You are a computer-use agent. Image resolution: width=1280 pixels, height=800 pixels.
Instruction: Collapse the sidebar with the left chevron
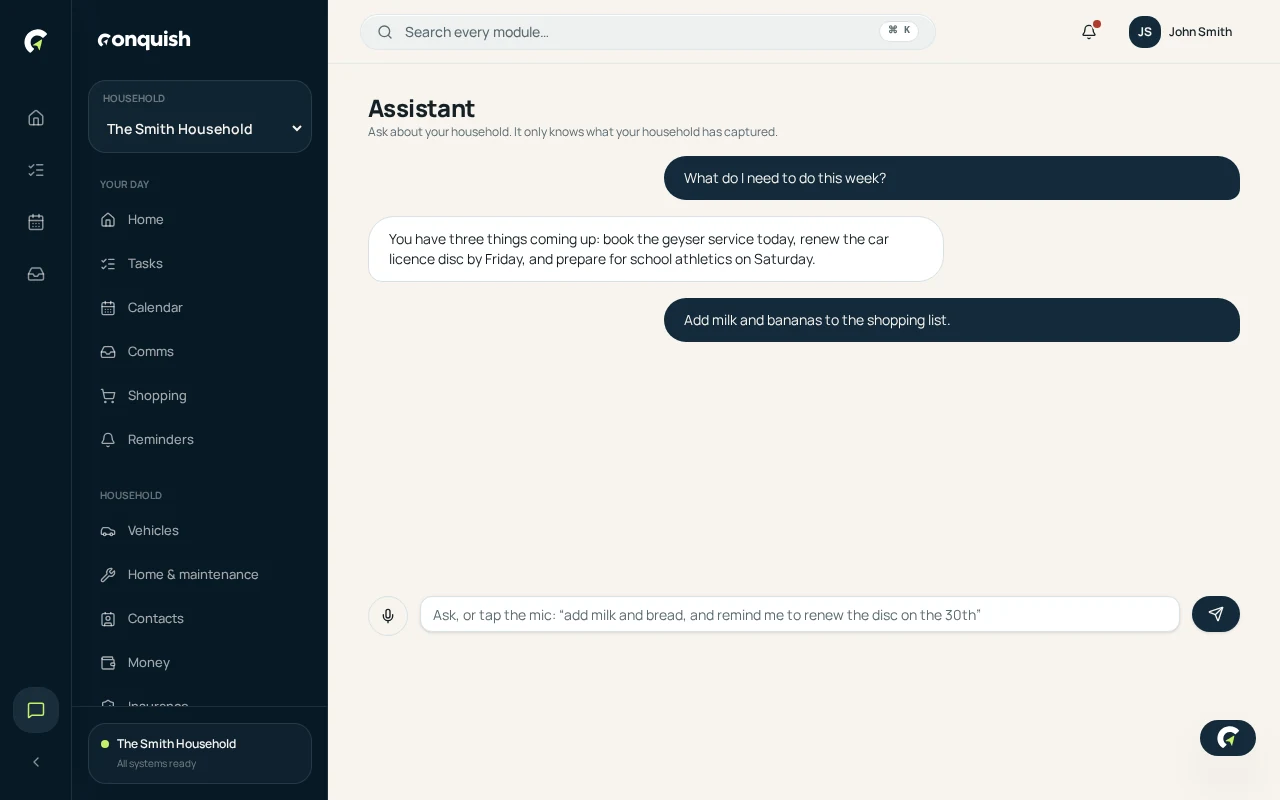pos(36,762)
